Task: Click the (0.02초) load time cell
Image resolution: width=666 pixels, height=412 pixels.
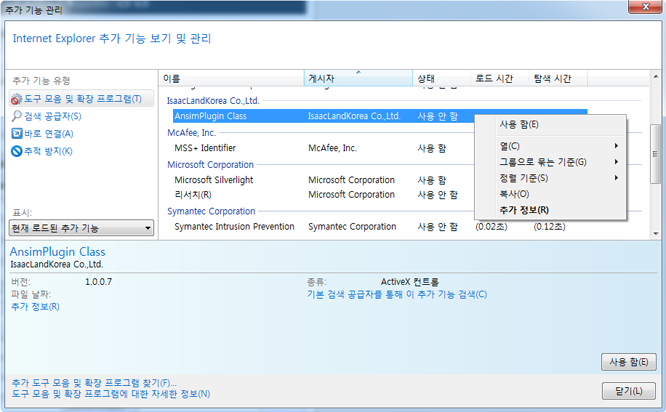Action: pos(491,227)
